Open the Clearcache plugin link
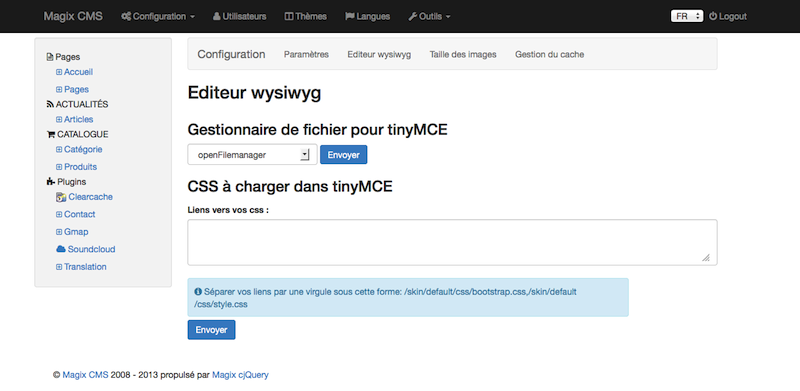This screenshot has width=800, height=391. (91, 197)
